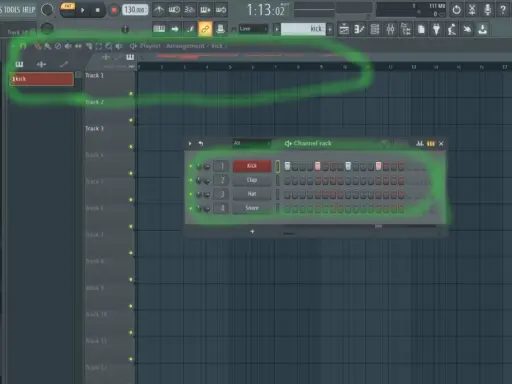The width and height of the screenshot is (512, 384).
Task: Click mixer track number 2 for Clap
Action: point(221,180)
